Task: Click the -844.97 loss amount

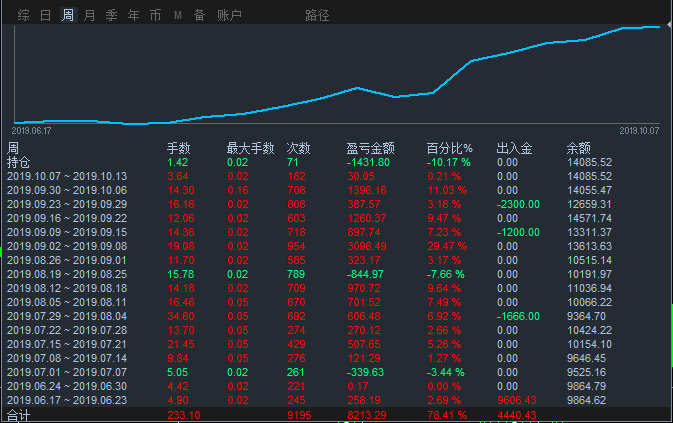Action: click(x=365, y=274)
